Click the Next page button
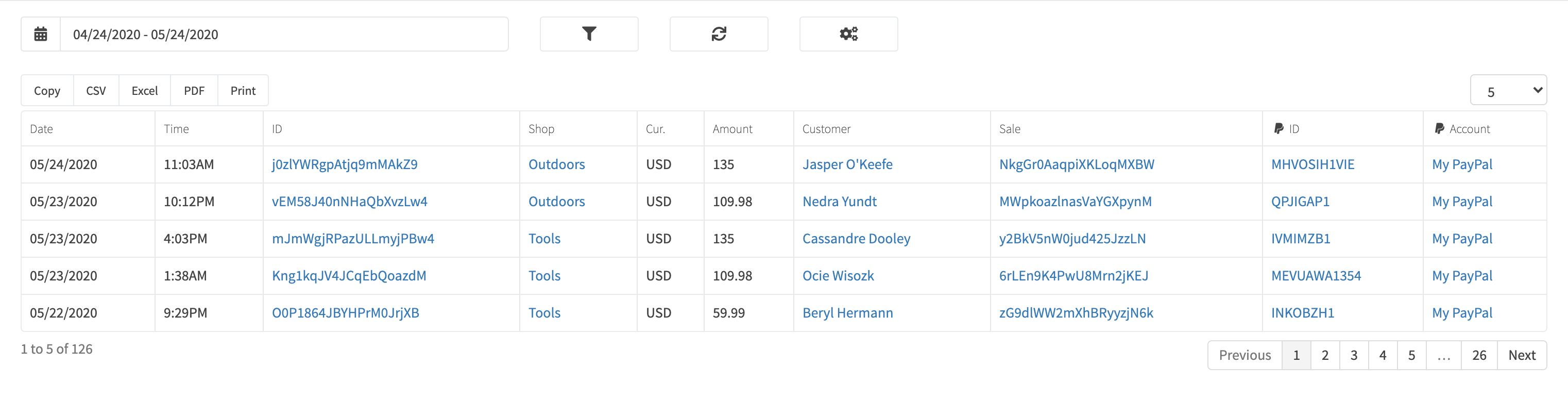Screen dimensions: 1568x398 (1521, 355)
